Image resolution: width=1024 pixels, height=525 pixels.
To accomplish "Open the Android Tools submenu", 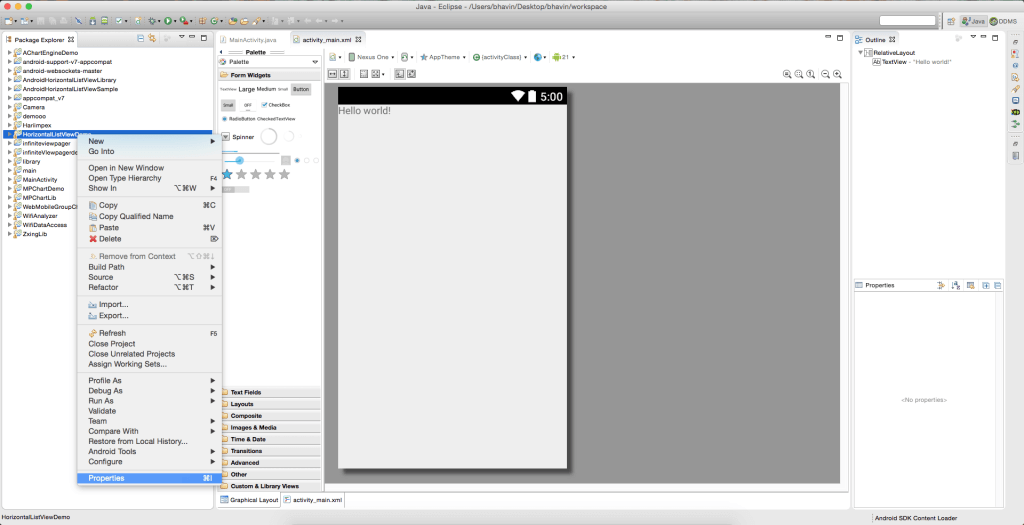I will point(150,451).
